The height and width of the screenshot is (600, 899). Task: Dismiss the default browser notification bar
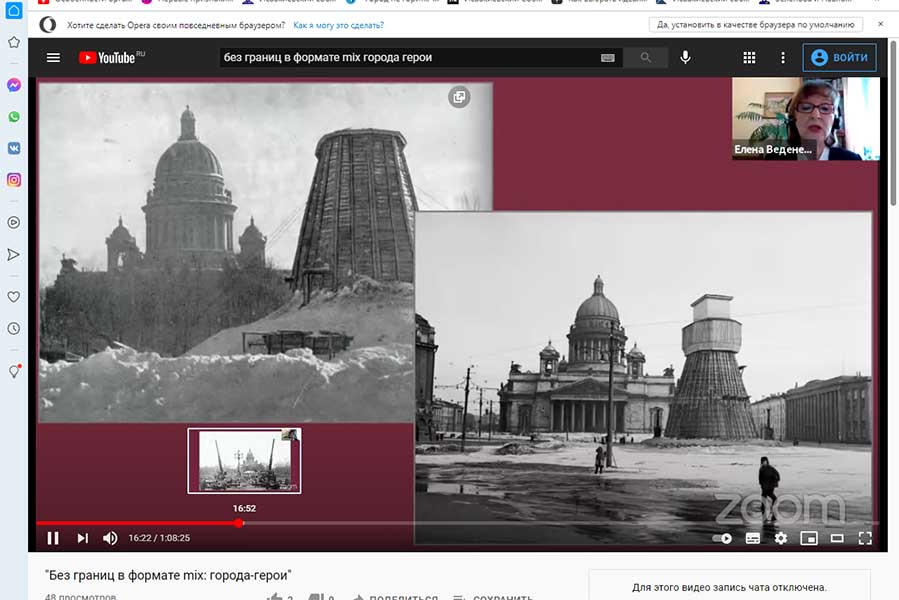point(881,24)
